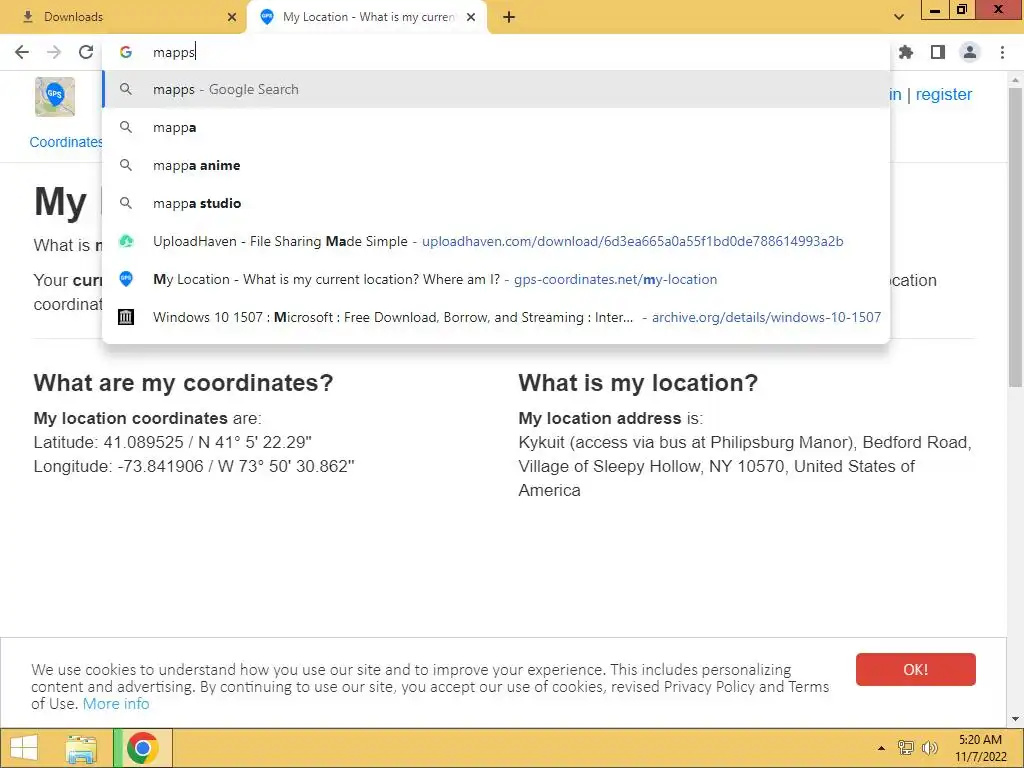This screenshot has width=1024, height=768.
Task: Open the volume speaker tray icon
Action: tap(929, 748)
